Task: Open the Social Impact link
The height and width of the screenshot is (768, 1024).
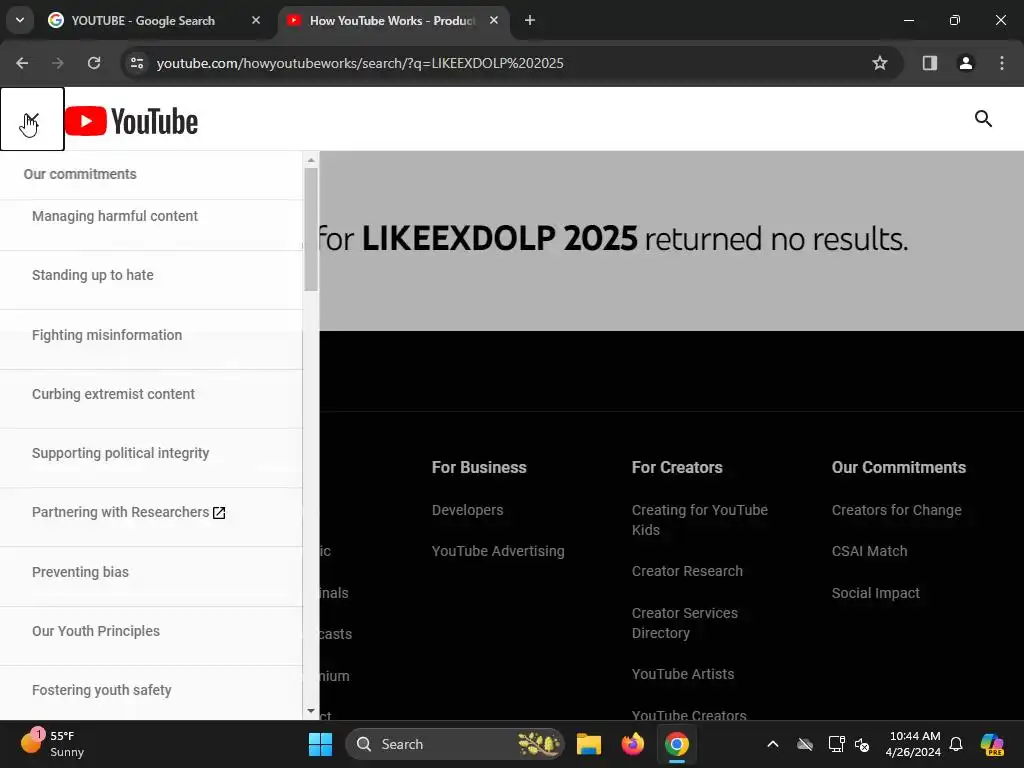Action: point(875,593)
